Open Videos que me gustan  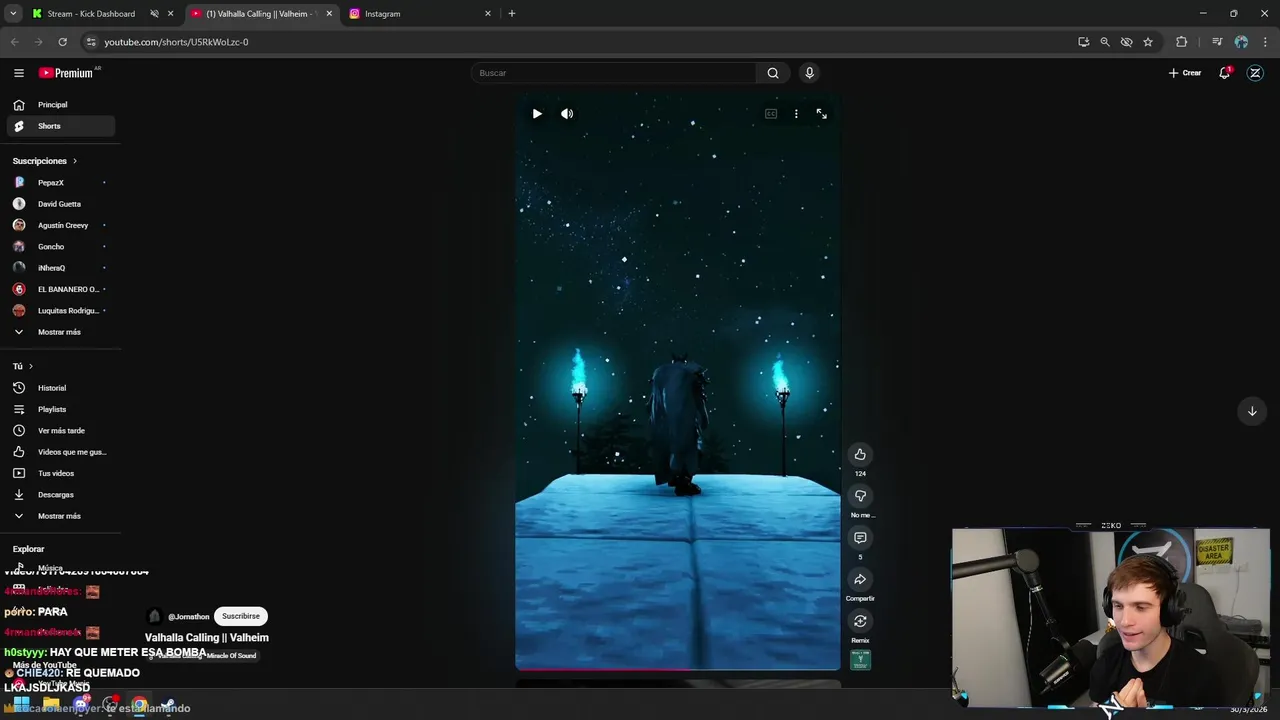click(x=60, y=452)
